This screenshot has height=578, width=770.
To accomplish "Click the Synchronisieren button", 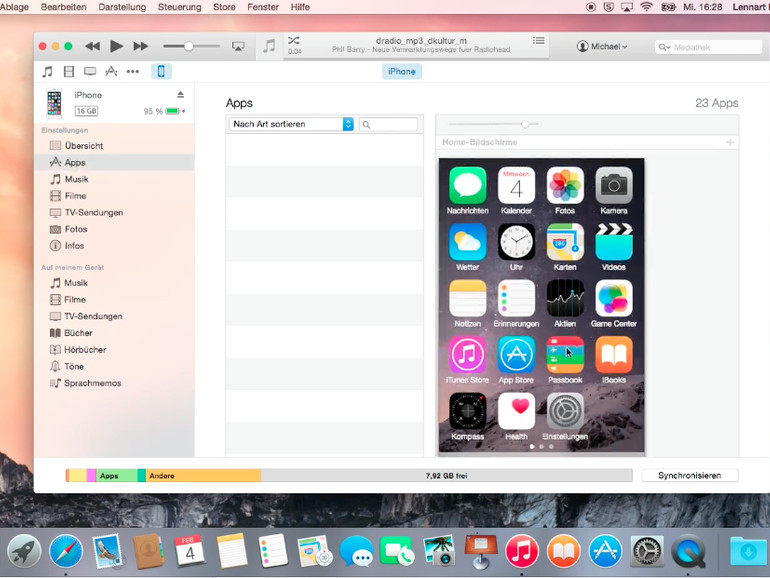I will tap(689, 475).
